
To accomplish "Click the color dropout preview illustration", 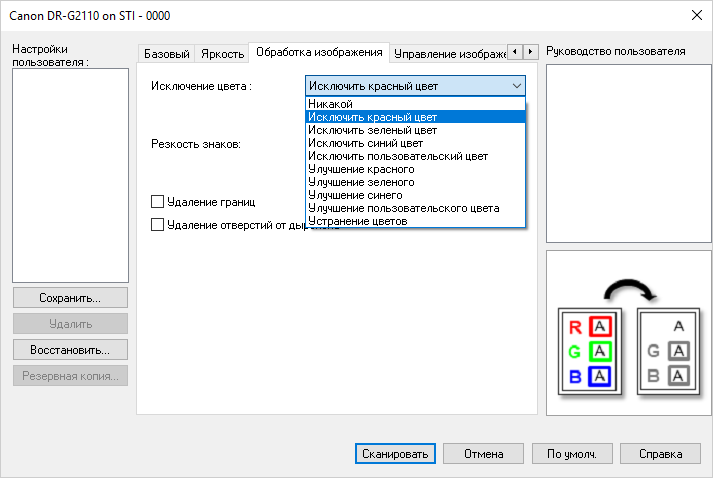I will coord(621,333).
